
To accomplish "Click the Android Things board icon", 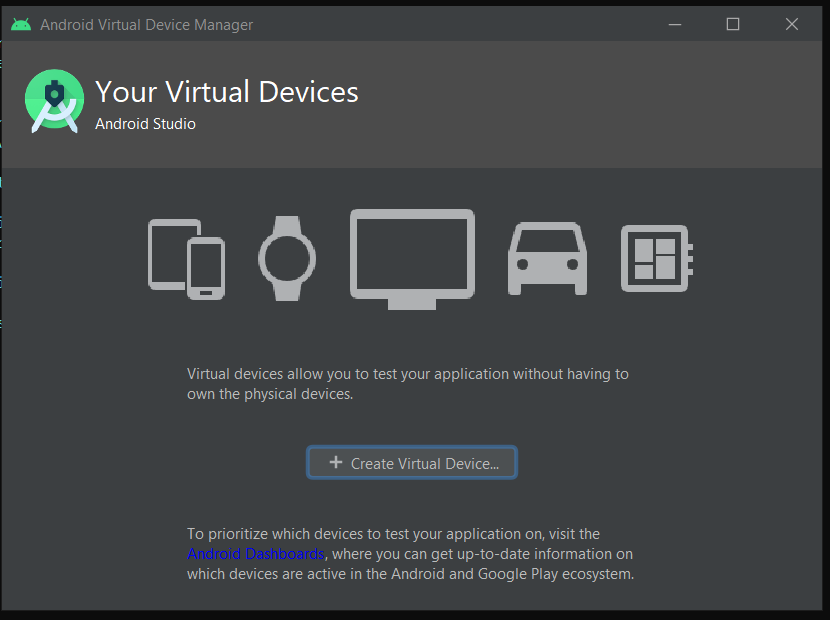I will (657, 258).
